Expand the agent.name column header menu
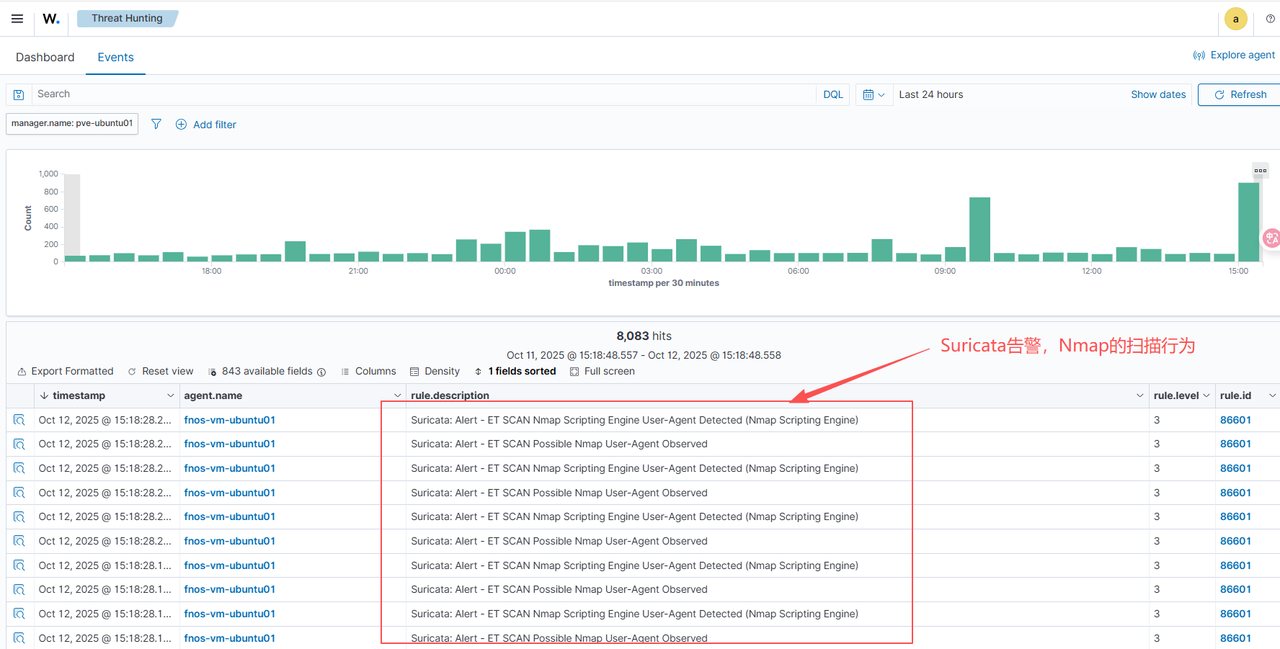 point(398,396)
